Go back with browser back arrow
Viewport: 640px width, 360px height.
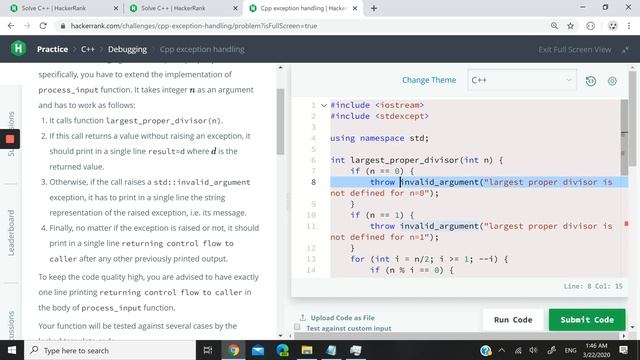pos(11,26)
